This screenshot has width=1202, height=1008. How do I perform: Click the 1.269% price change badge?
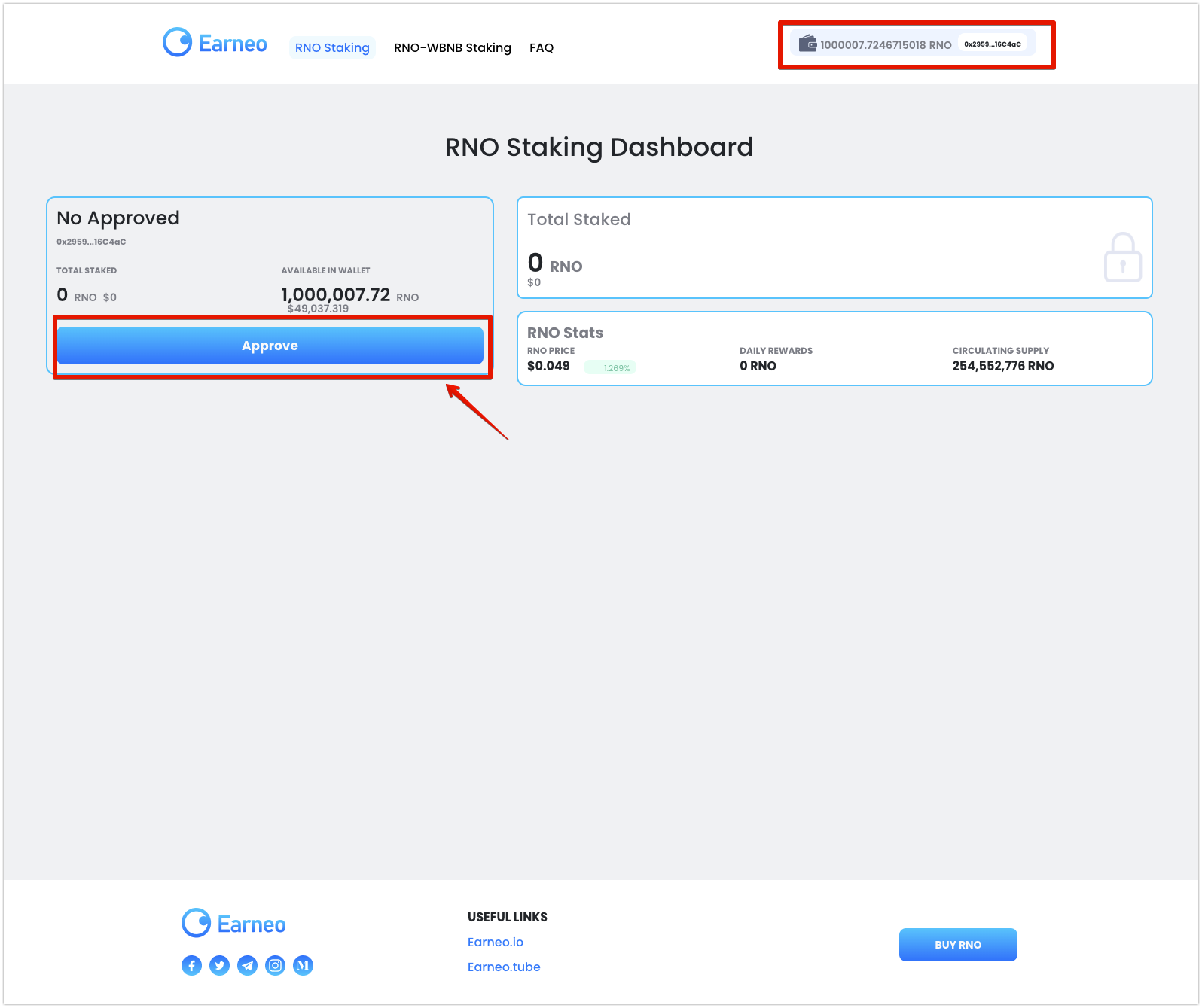[611, 367]
